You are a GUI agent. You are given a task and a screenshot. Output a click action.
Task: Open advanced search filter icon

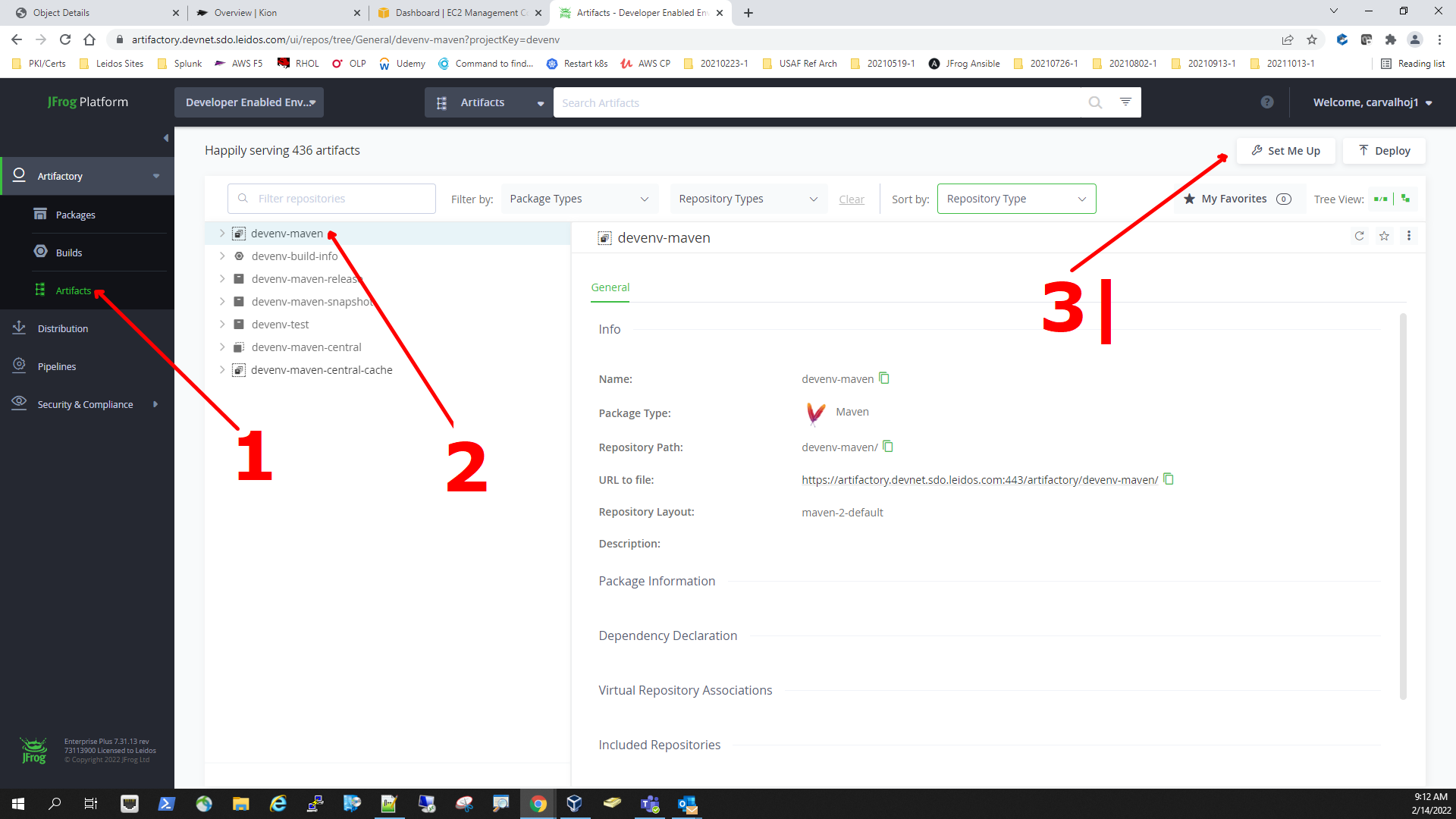tap(1125, 102)
